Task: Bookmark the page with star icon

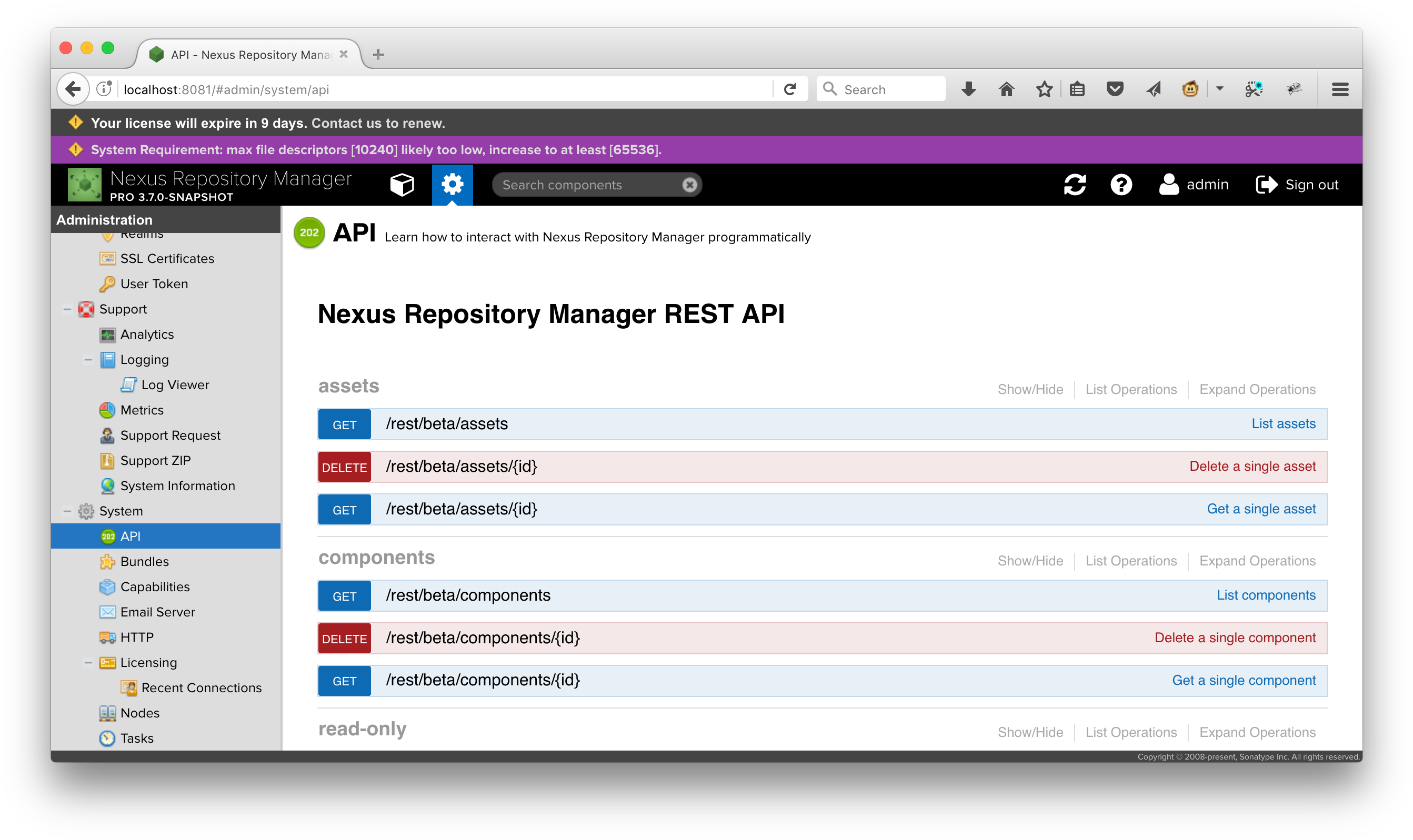Action: coord(1044,89)
